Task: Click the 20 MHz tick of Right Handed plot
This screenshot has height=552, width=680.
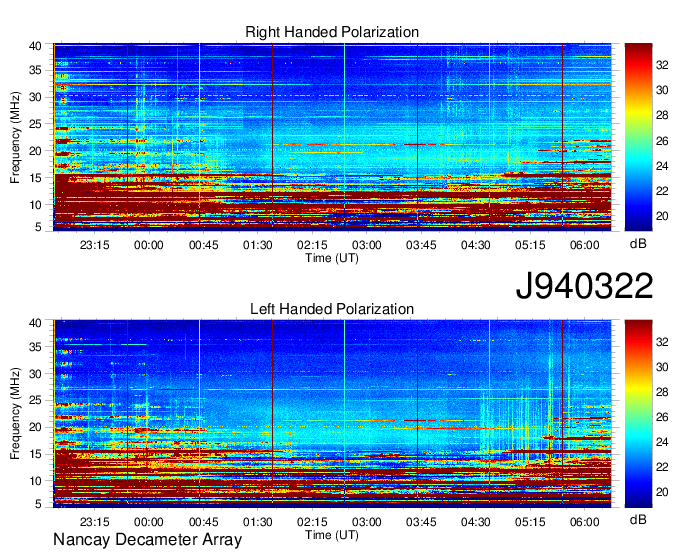Action: 35,151
